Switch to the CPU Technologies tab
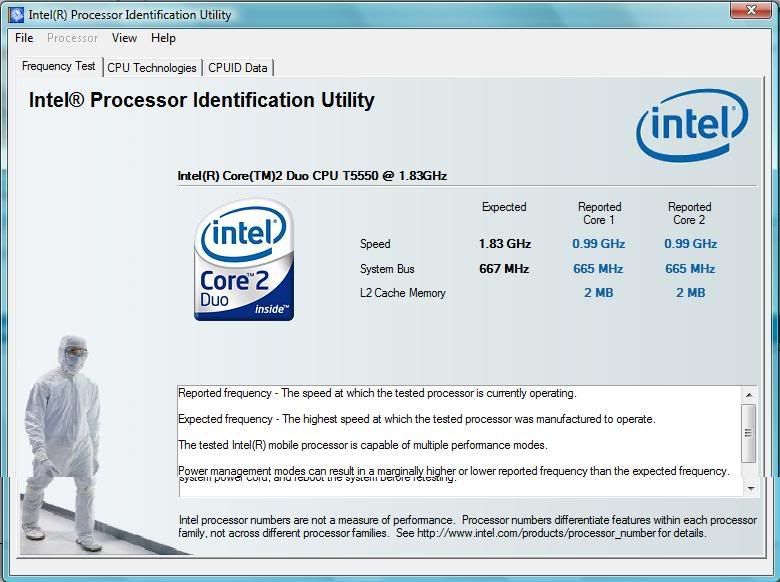The height and width of the screenshot is (582, 780). 152,68
